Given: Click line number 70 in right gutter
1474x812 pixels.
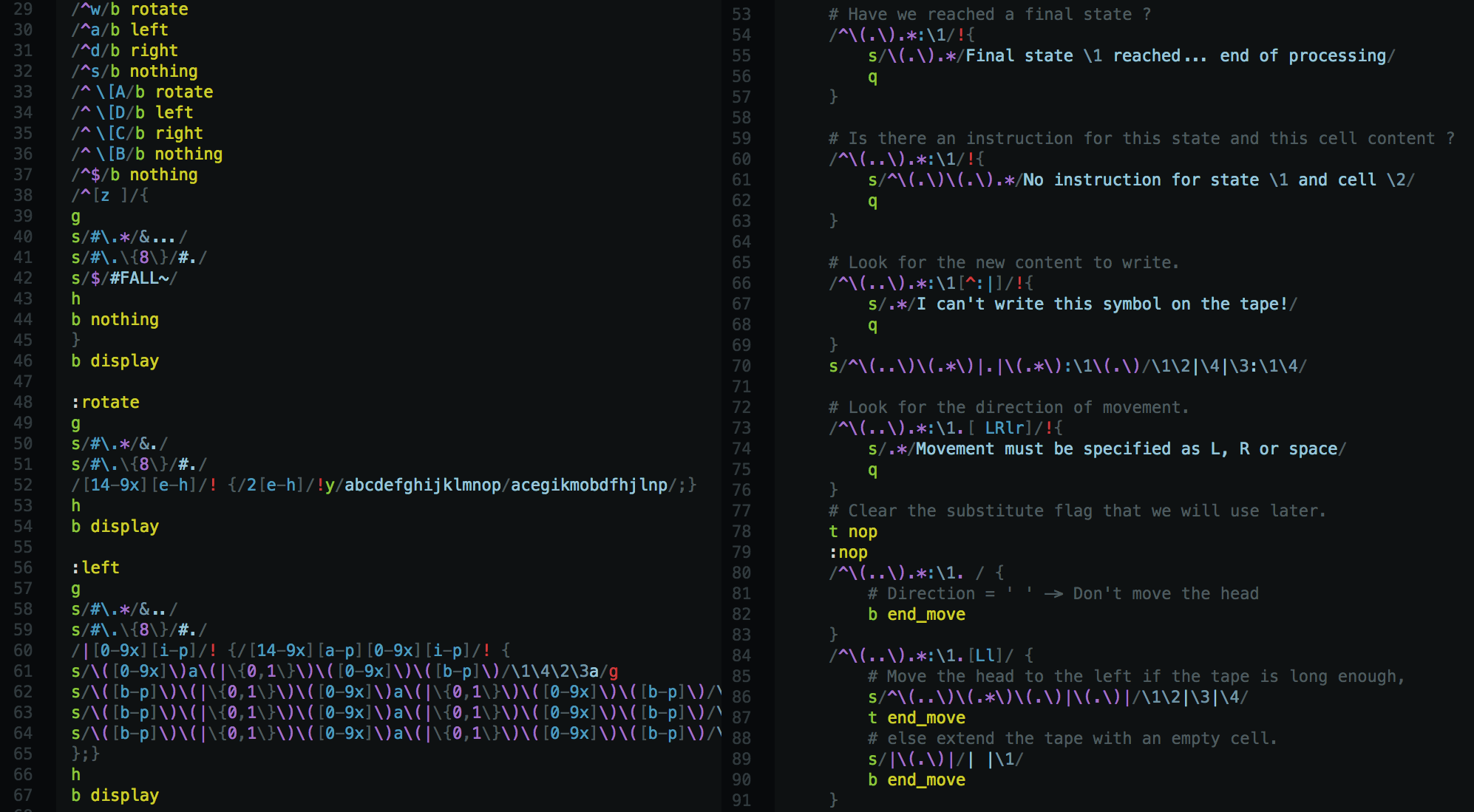Looking at the screenshot, I should pos(741,366).
